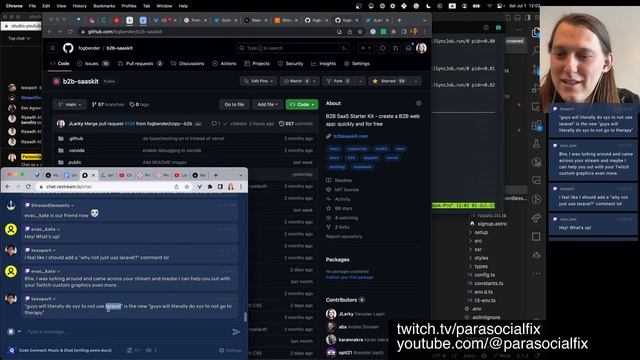Open Chrome History menu in menu bar
Viewport: 640px width, 360px height.
click(x=80, y=6)
